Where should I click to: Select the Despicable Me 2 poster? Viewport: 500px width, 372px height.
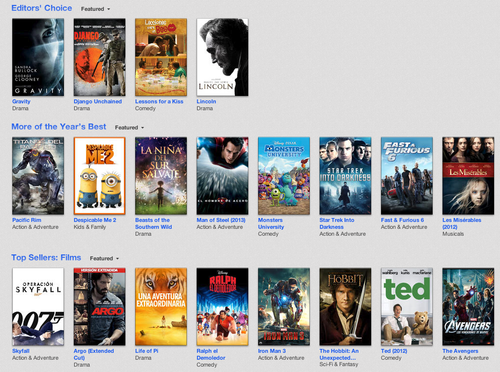pyautogui.click(x=100, y=176)
